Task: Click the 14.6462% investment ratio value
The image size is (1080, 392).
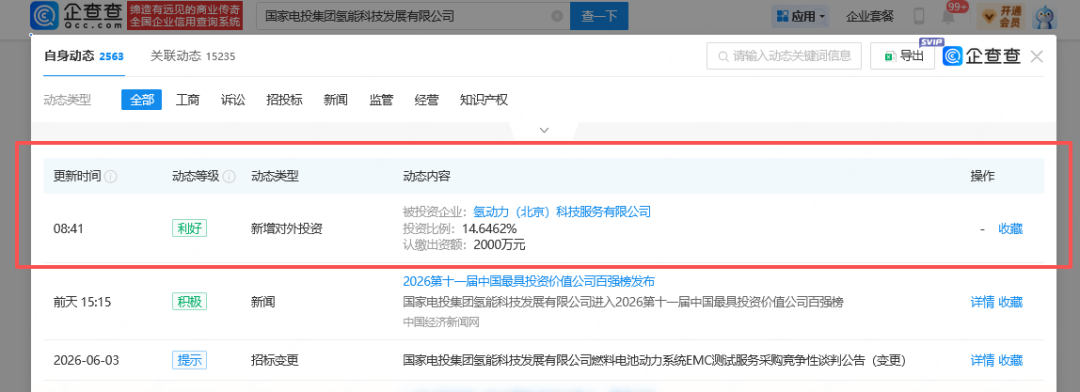Action: [x=489, y=229]
